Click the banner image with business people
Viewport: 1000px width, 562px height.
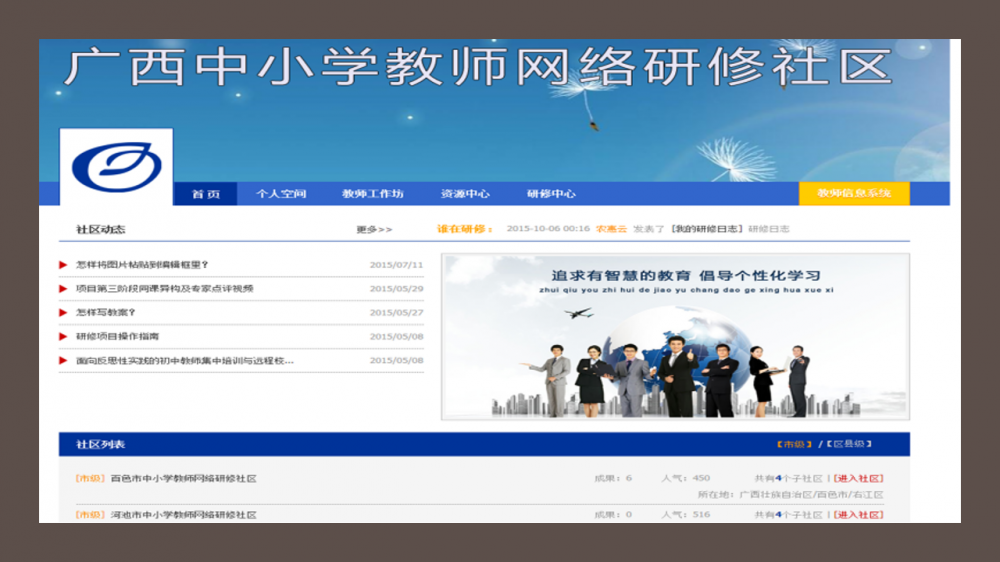pos(675,337)
